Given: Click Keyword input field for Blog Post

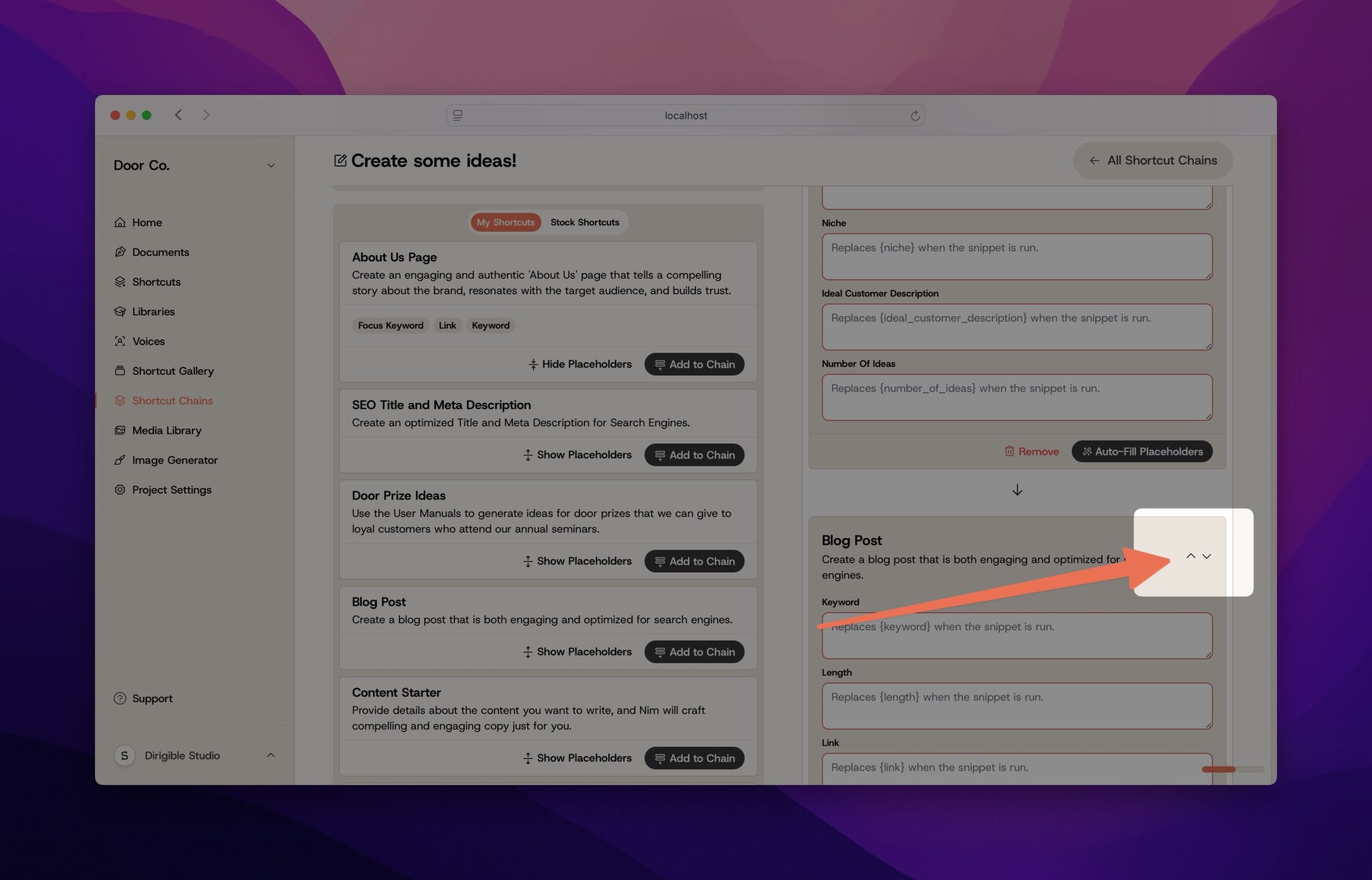Looking at the screenshot, I should (x=1016, y=636).
